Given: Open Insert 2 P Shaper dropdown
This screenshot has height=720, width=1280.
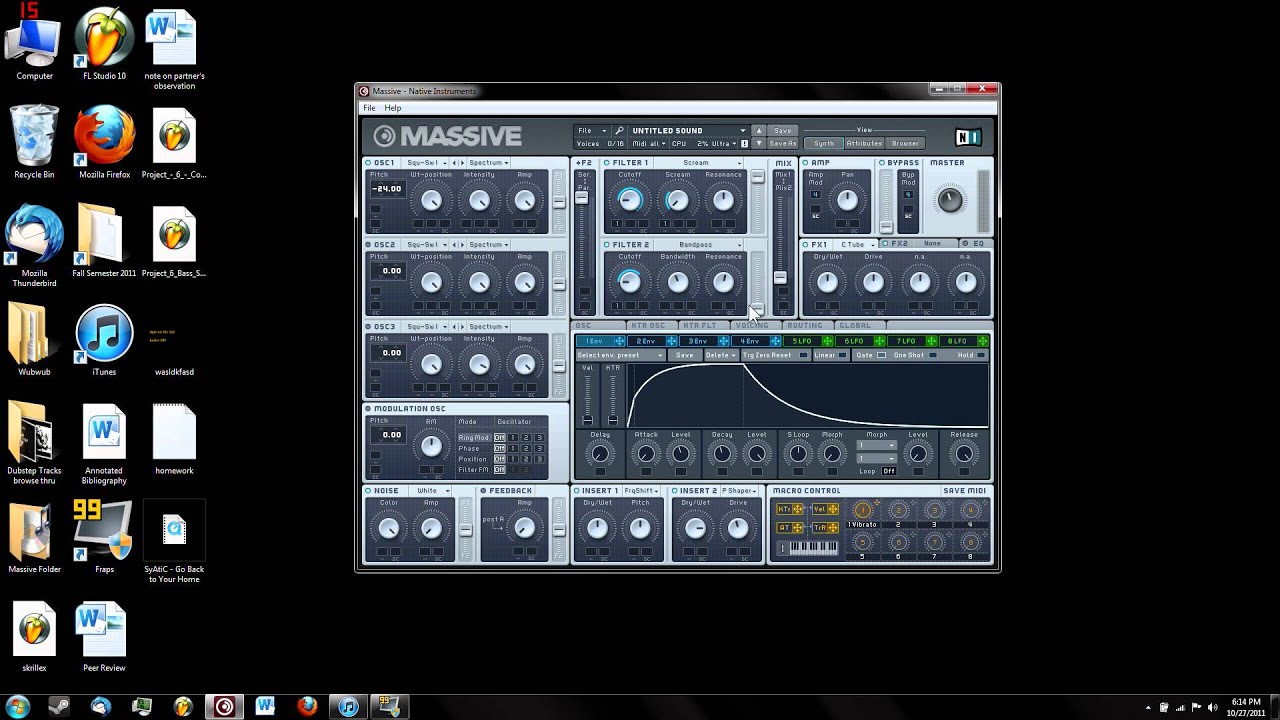Looking at the screenshot, I should point(739,491).
